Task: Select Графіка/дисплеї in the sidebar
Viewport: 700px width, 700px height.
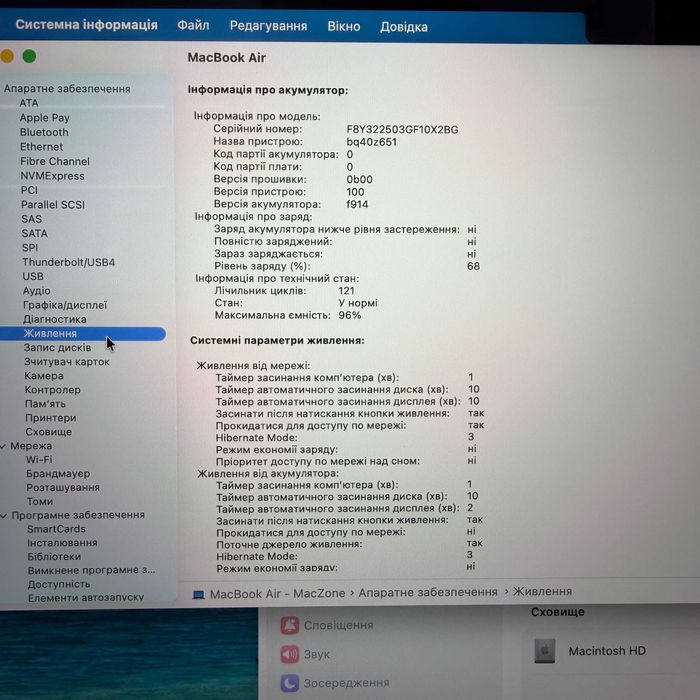Action: [x=65, y=305]
